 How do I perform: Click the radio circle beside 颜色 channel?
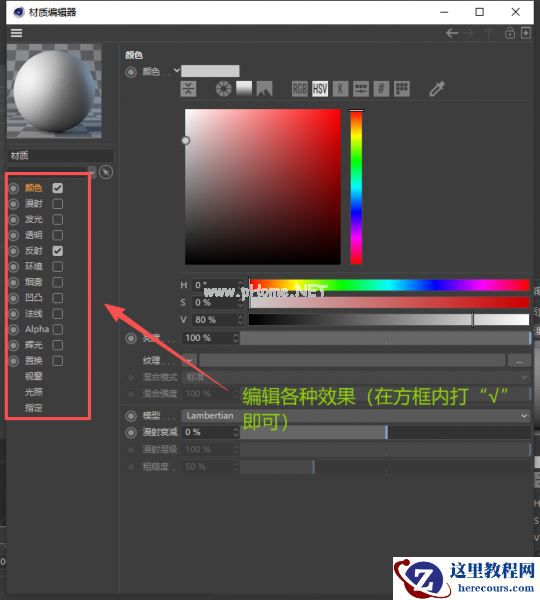pyautogui.click(x=14, y=188)
